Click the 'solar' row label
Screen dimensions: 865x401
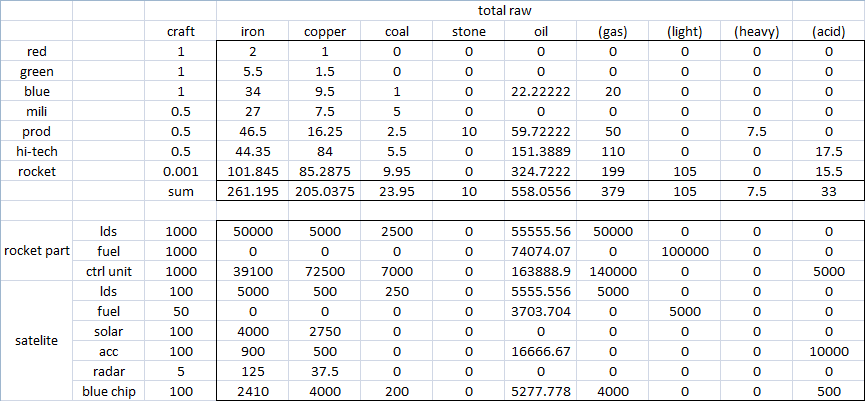(109, 330)
